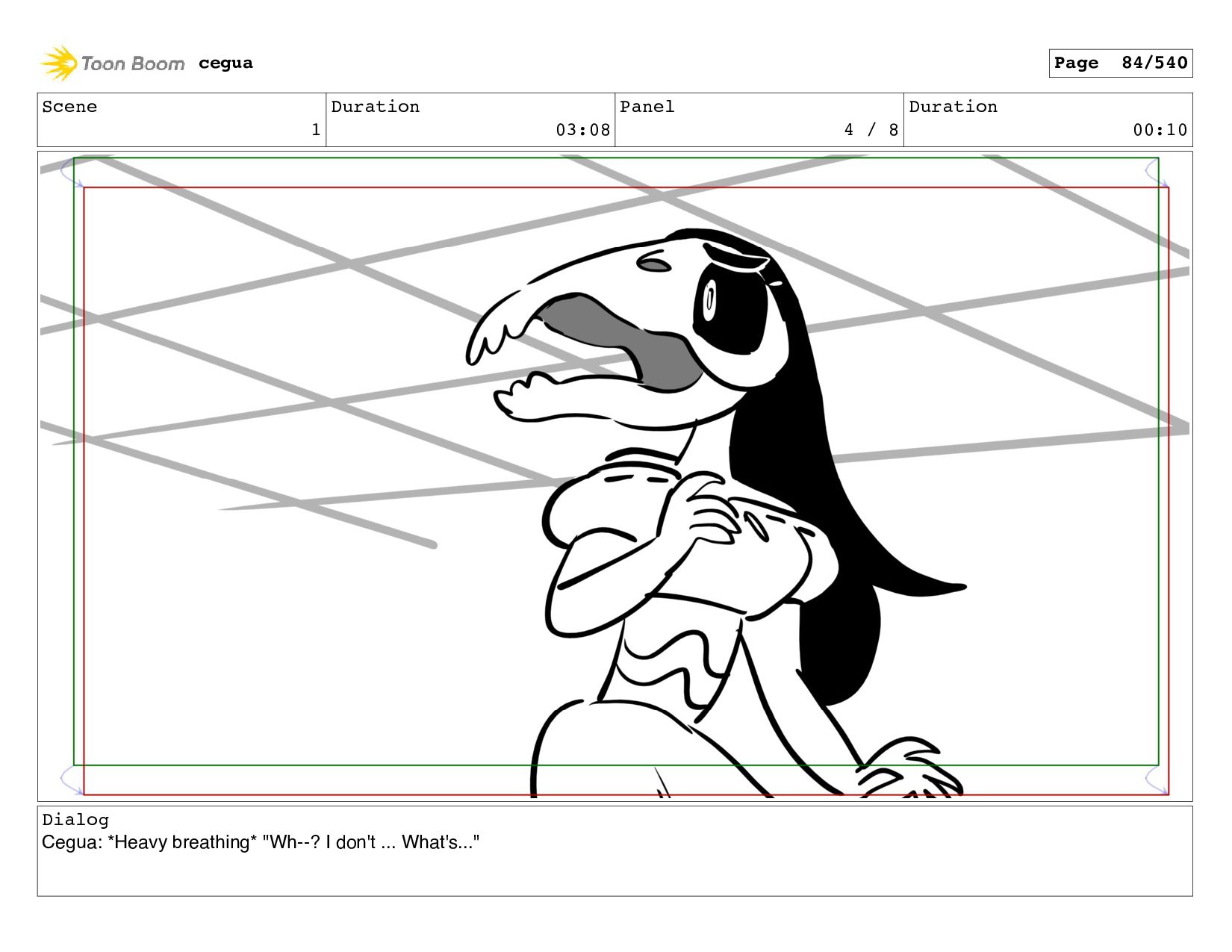Click the panel duration value '00:10'
Screen dimensions: 1232x952
pos(1160,130)
